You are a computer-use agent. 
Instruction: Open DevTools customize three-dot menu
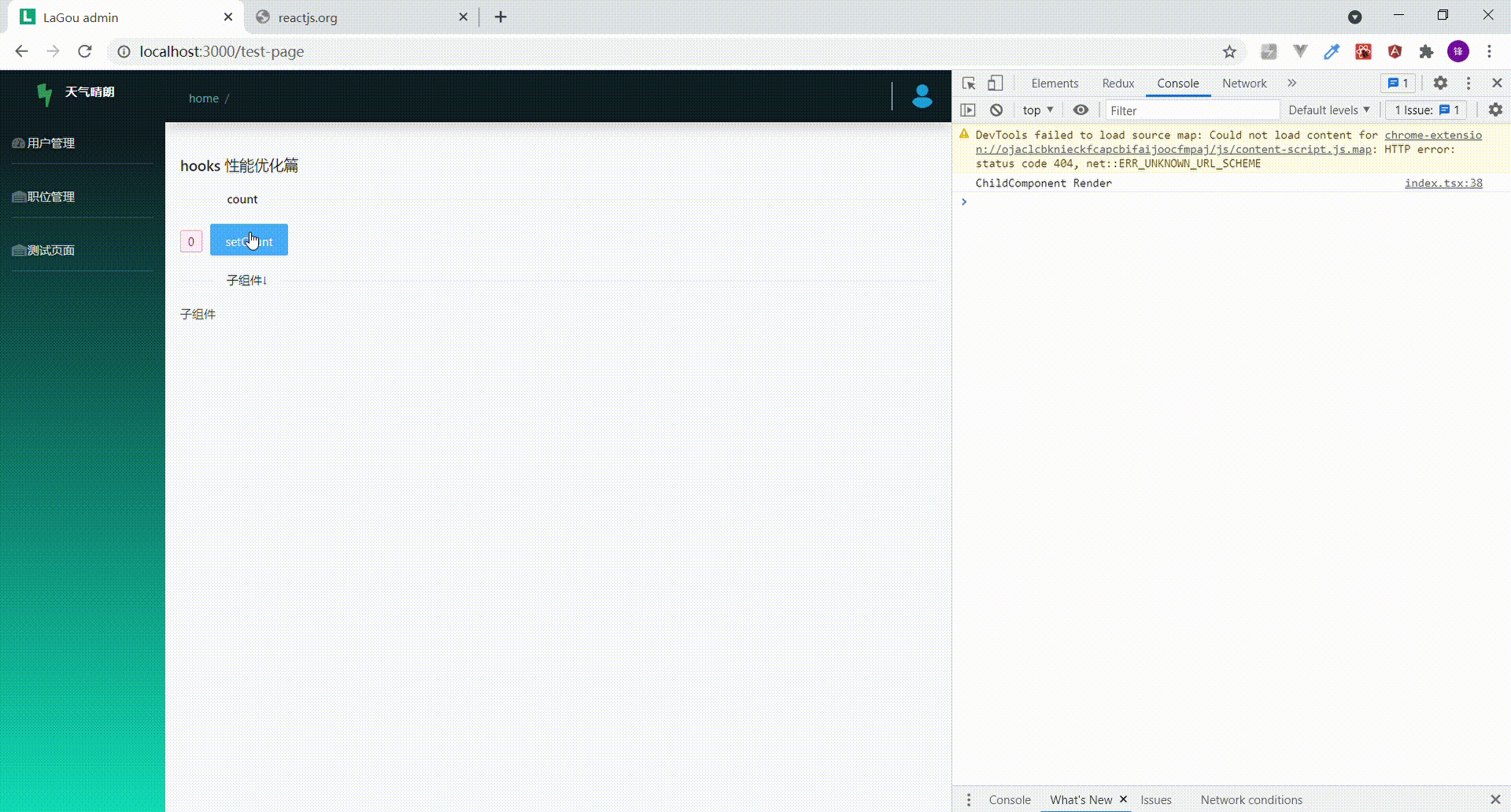pyautogui.click(x=1469, y=83)
